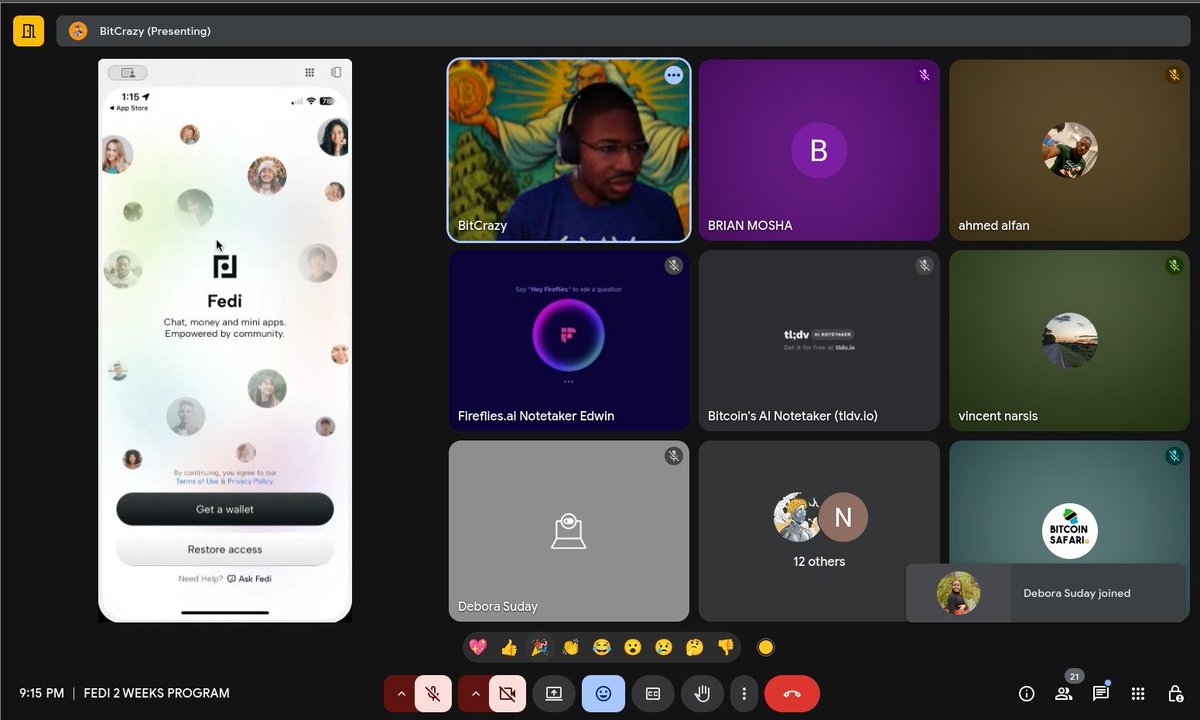Turn on the camera in the call bar
This screenshot has height=720, width=1200.
pyautogui.click(x=507, y=693)
